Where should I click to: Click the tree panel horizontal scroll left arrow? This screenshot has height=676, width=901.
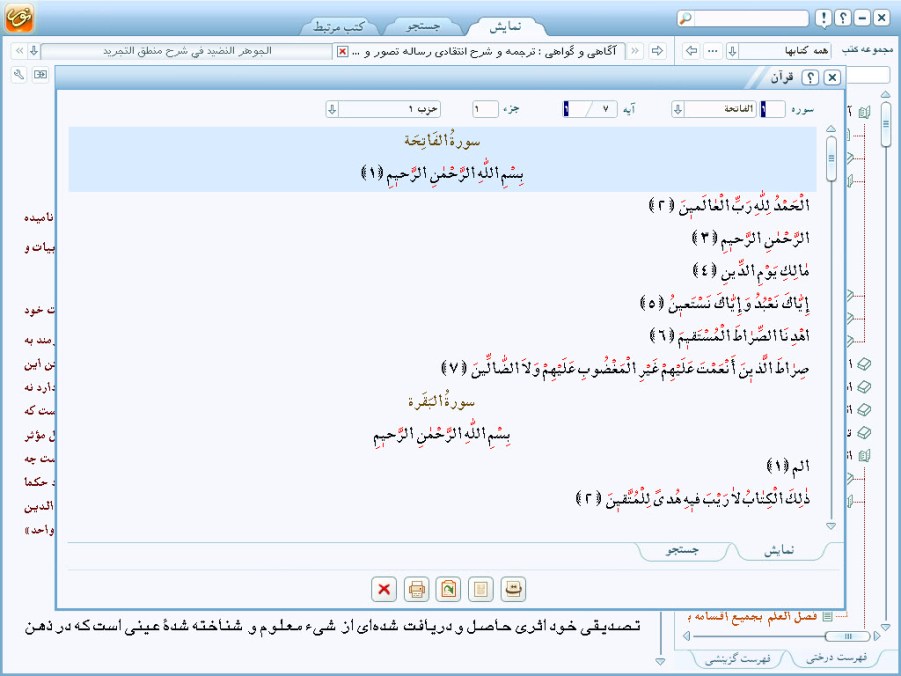click(686, 636)
